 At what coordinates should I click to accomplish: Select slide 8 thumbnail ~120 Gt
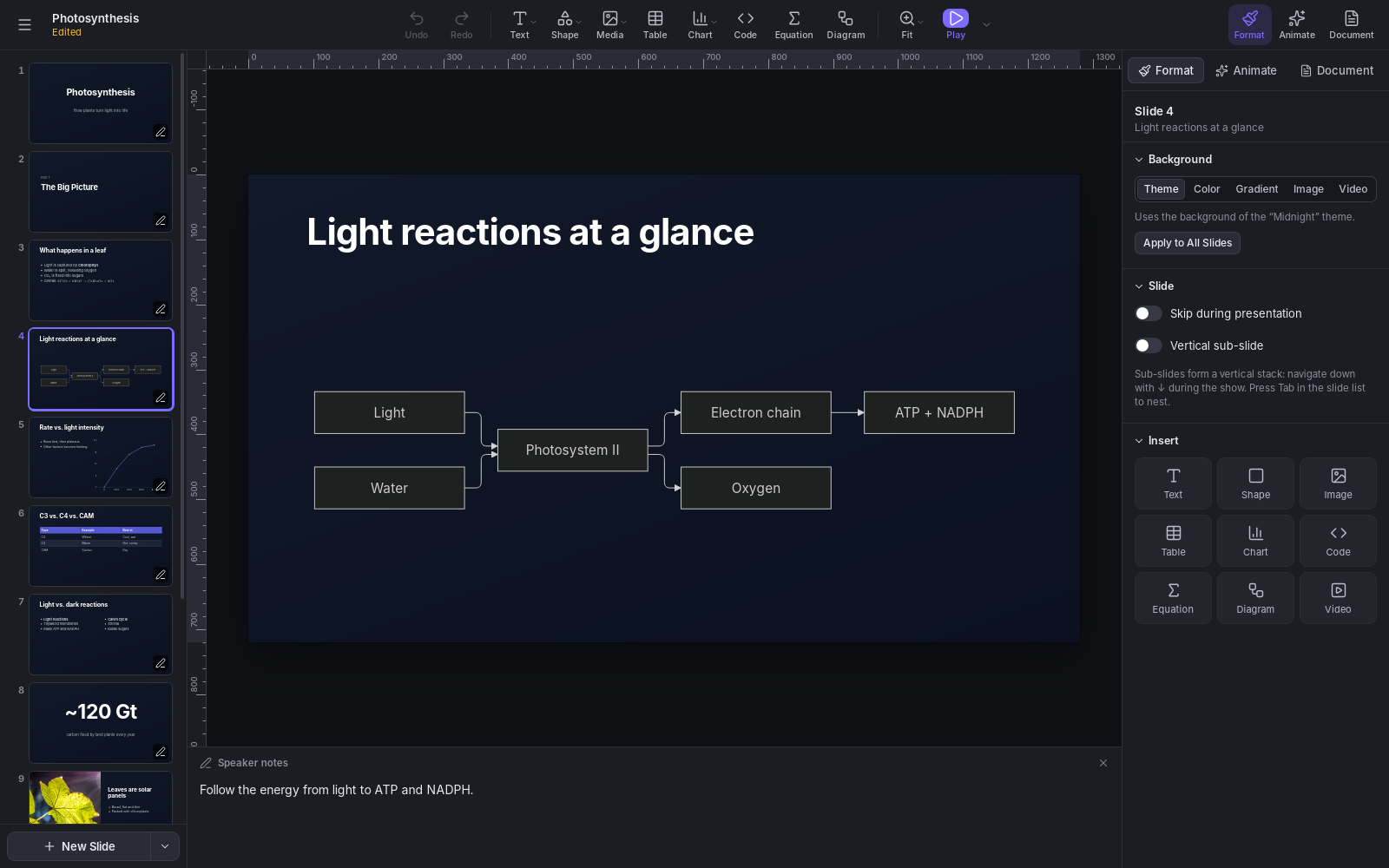101,723
